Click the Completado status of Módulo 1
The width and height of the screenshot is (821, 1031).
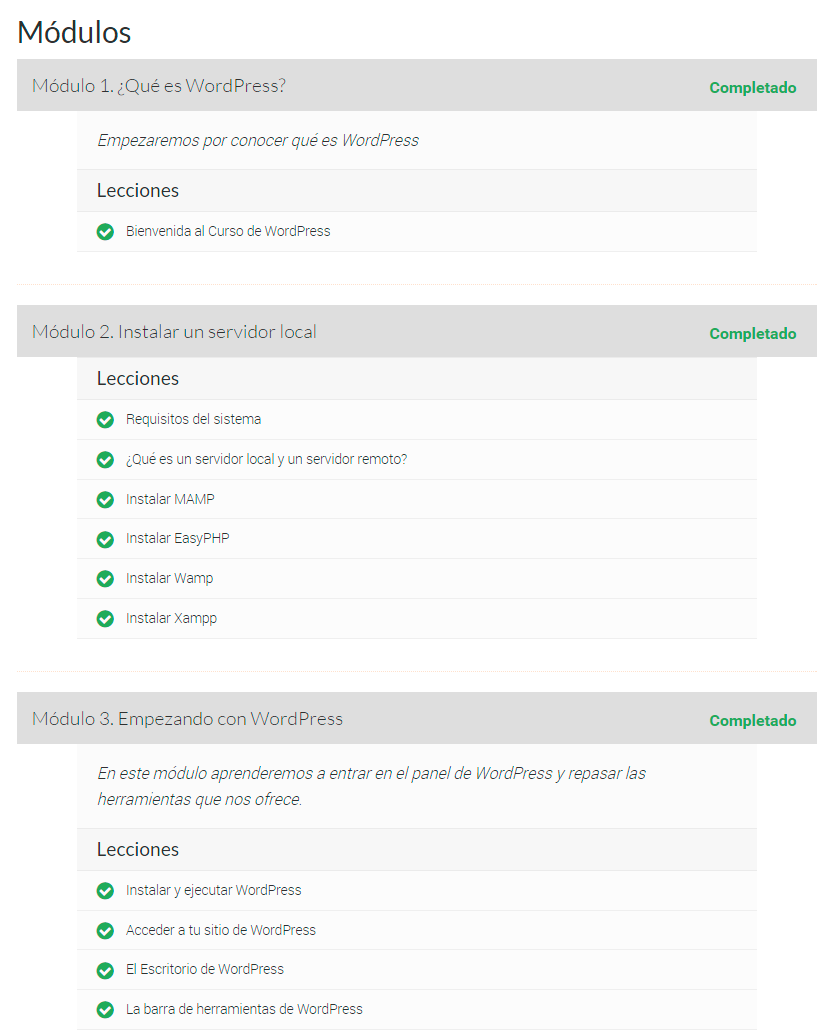point(753,88)
